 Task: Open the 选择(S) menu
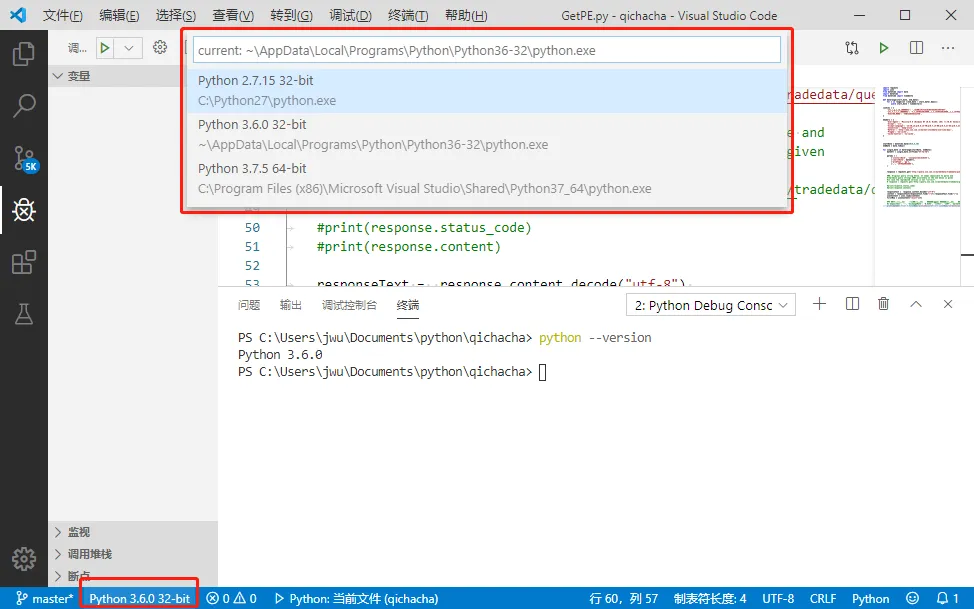(176, 16)
